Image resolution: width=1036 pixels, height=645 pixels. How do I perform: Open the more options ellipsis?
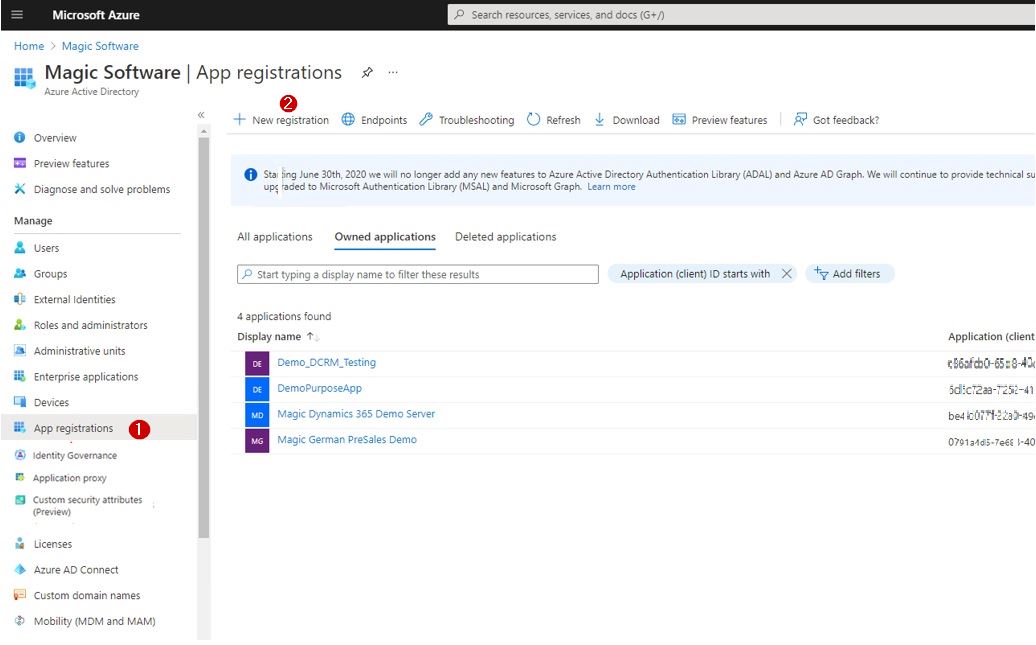tap(393, 73)
